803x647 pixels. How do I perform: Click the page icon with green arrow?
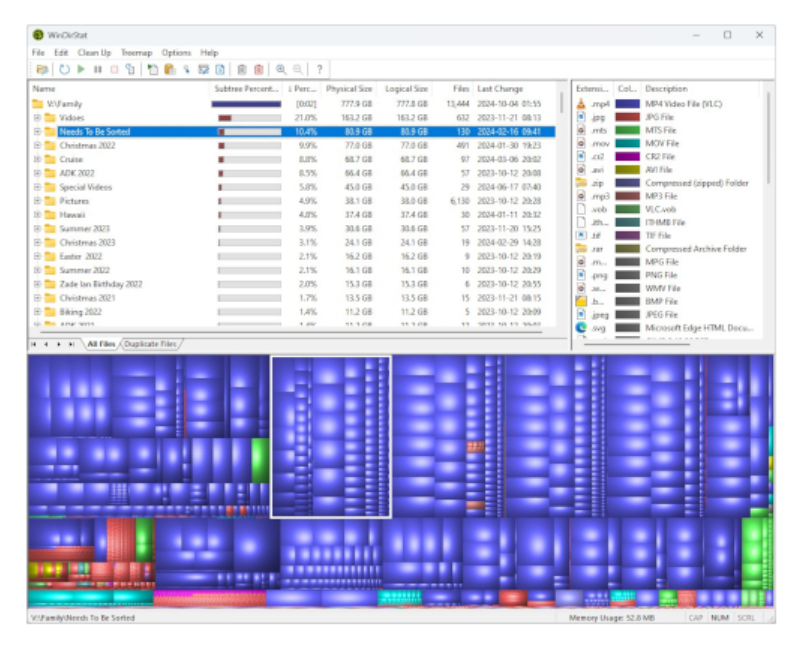[x=153, y=69]
